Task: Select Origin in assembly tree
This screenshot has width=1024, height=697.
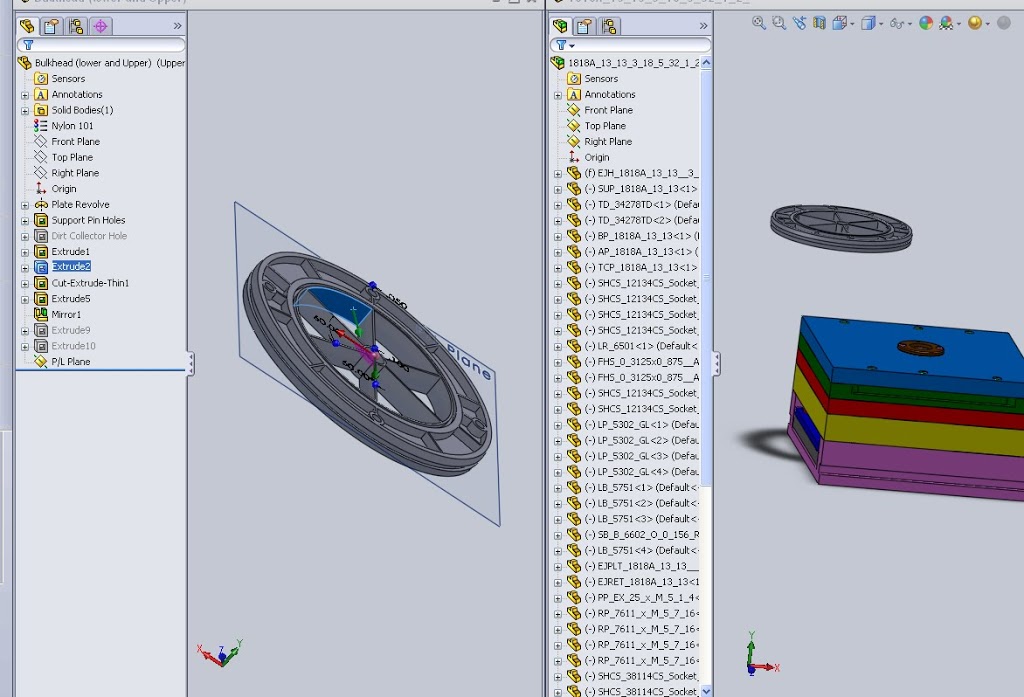Action: [x=596, y=157]
